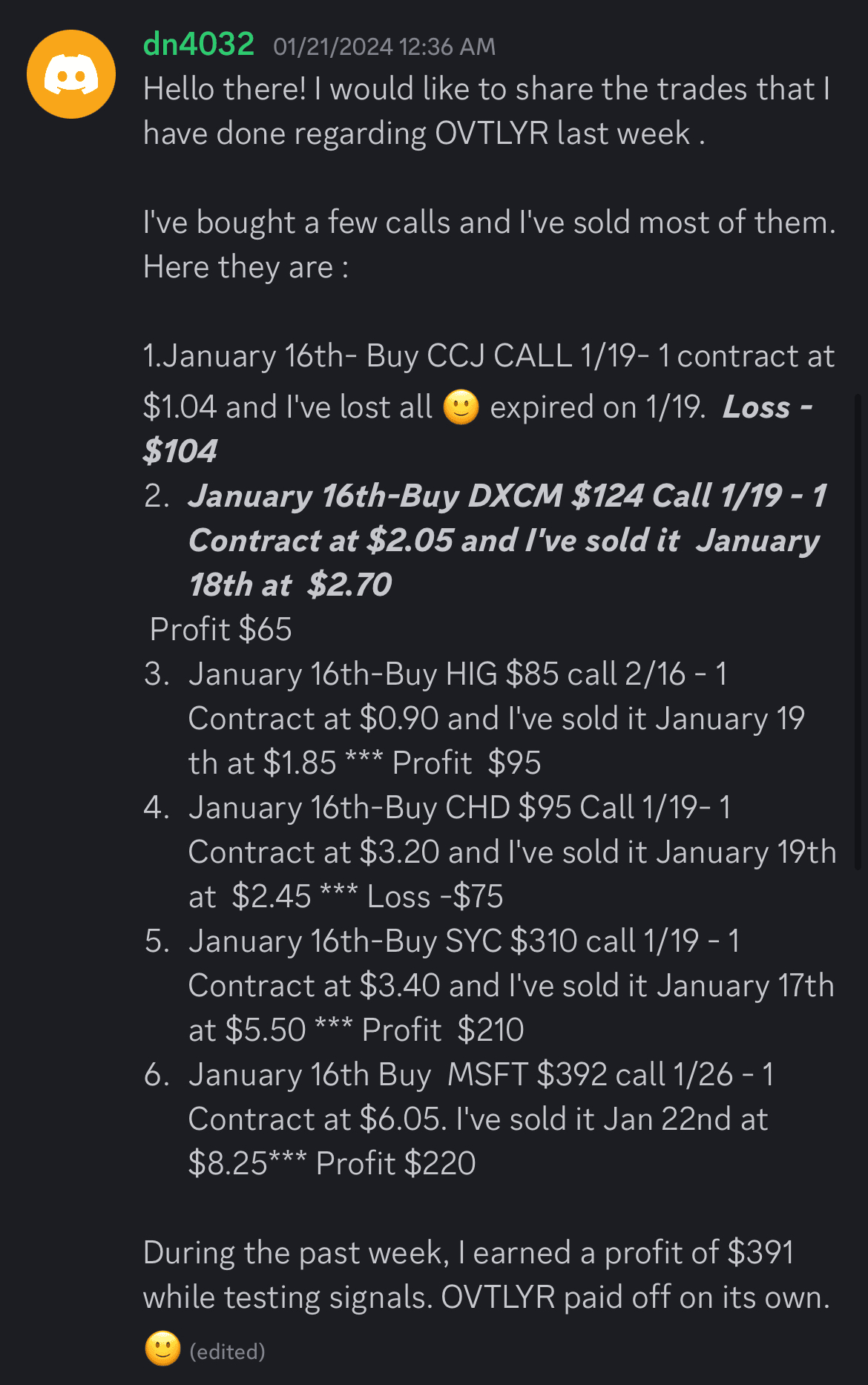
Task: Click the "(edited)" label
Action: point(227,1352)
